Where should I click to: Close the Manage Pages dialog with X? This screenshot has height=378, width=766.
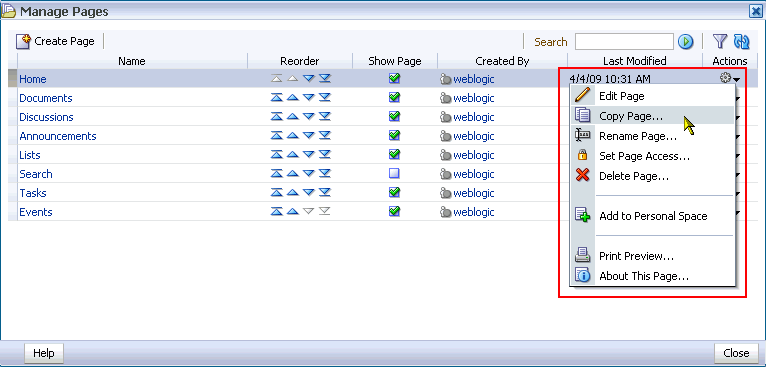[x=756, y=11]
